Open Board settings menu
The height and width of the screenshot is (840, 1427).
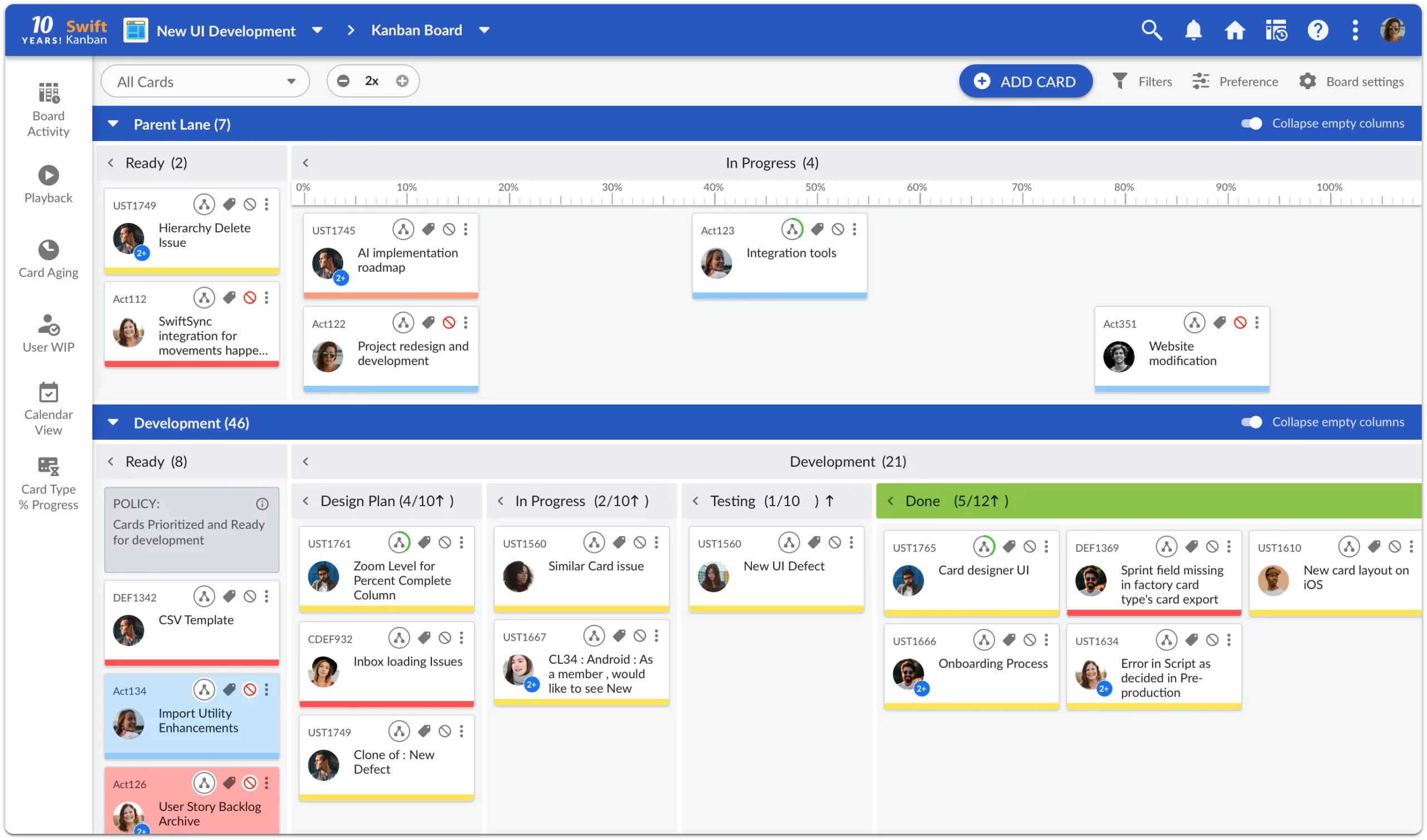point(1351,80)
